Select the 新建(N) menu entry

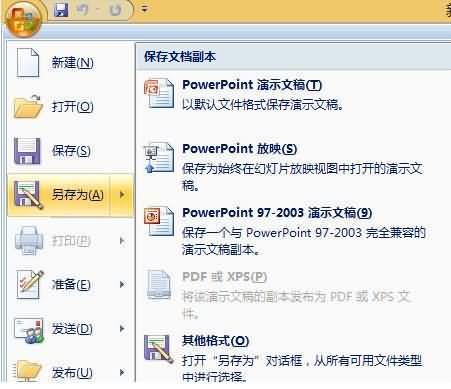coord(70,63)
